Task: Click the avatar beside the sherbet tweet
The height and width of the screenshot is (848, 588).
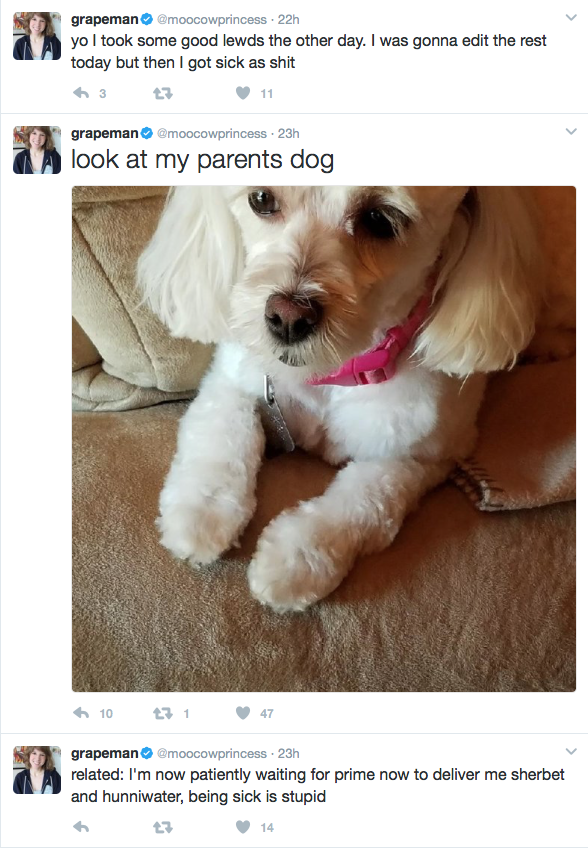Action: point(37,770)
